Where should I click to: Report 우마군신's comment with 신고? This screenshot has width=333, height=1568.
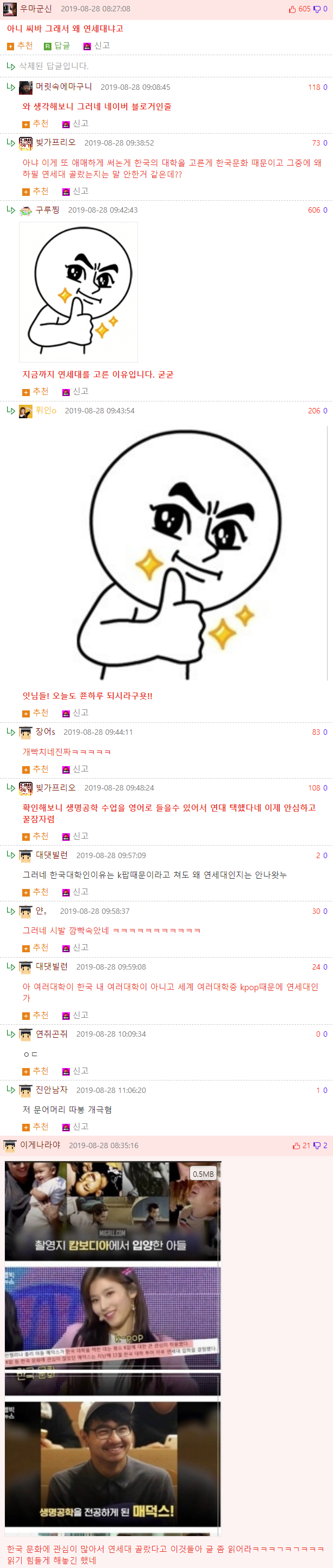pyautogui.click(x=96, y=47)
